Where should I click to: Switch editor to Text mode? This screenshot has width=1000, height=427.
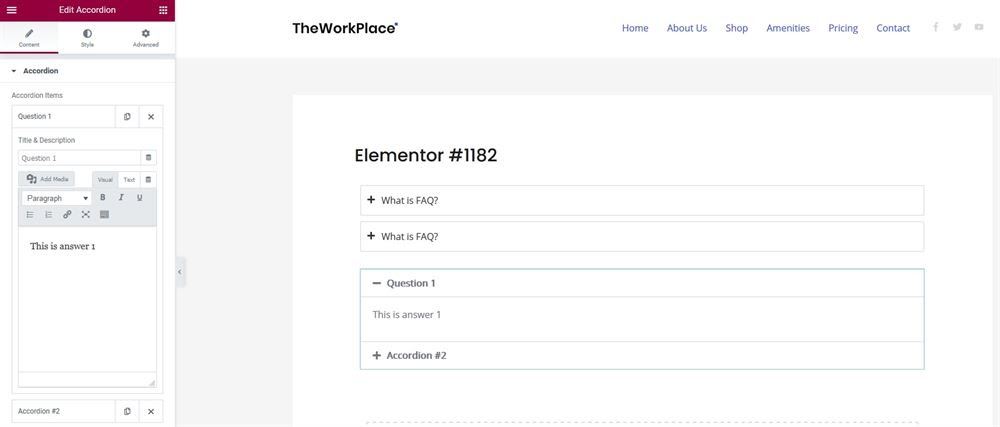129,180
